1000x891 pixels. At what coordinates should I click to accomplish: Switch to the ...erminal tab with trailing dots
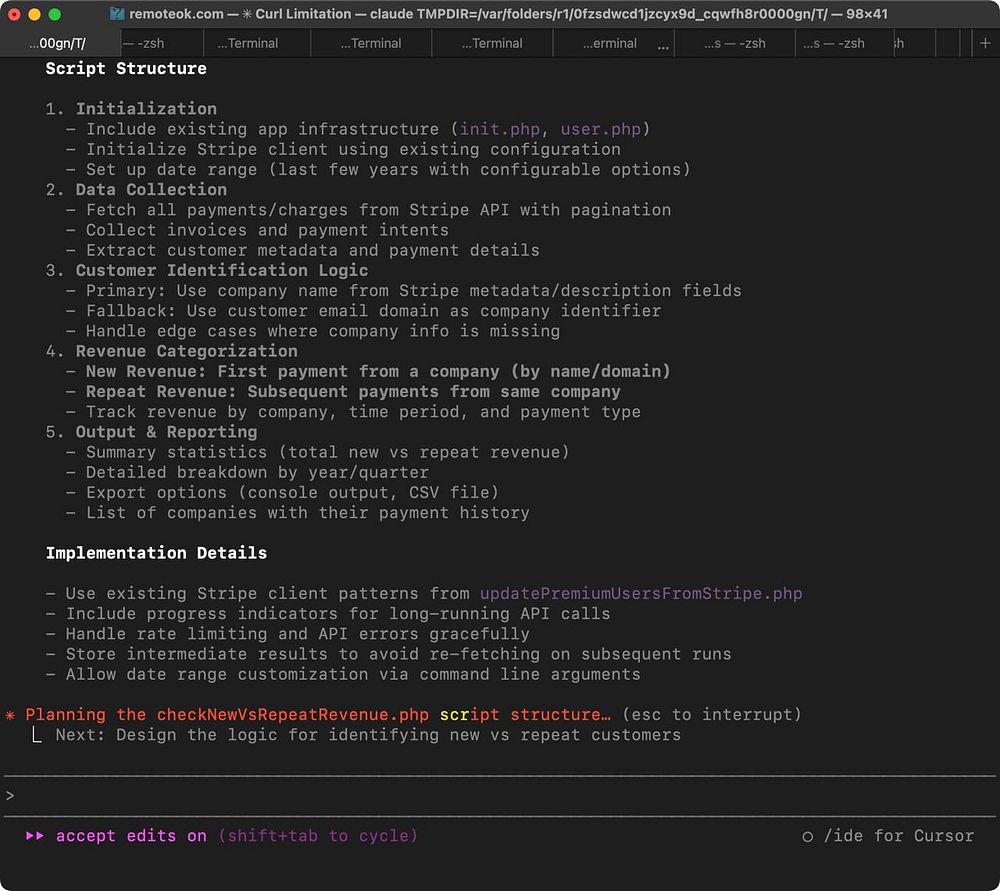[x=607, y=43]
